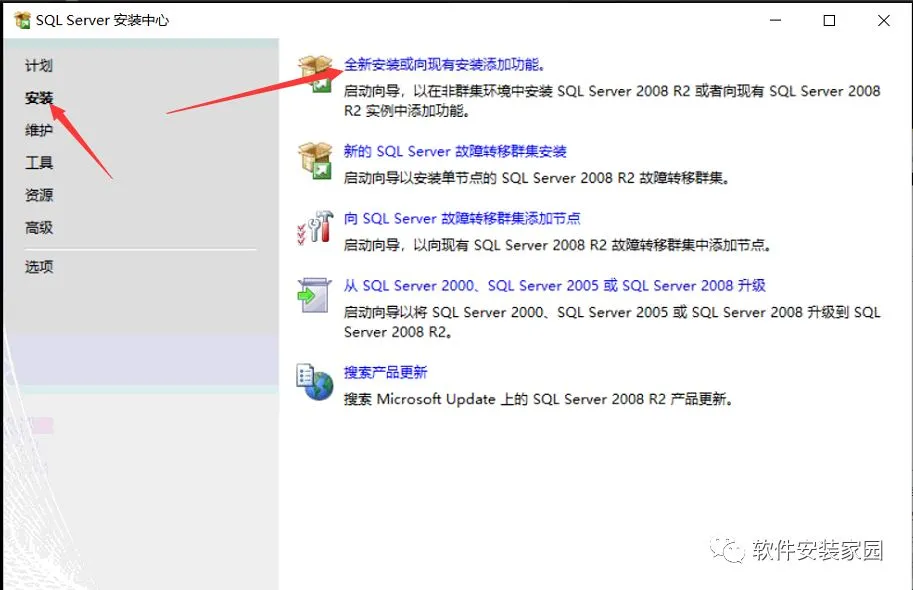
Task: Click 全新安装或向现有安装添加功能 link
Action: click(444, 65)
